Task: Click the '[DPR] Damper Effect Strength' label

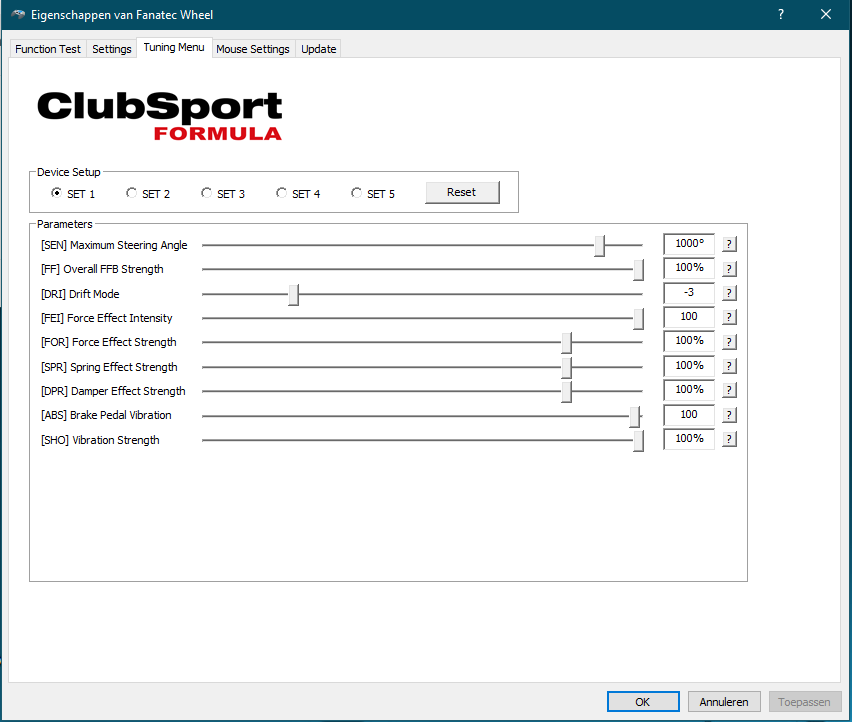Action: [113, 391]
